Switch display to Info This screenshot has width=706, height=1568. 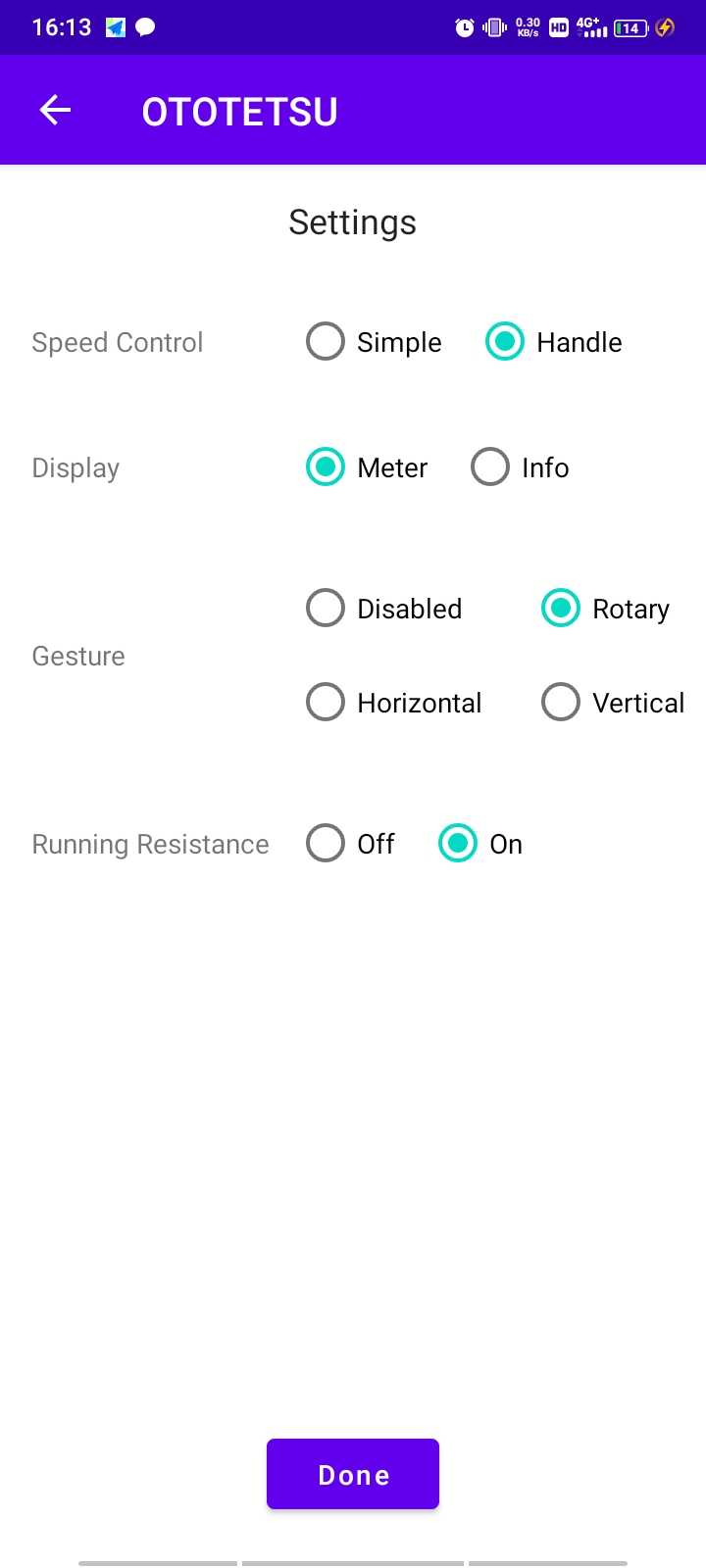[490, 467]
